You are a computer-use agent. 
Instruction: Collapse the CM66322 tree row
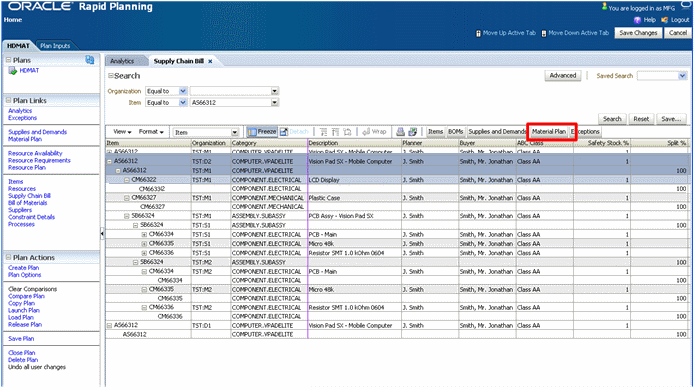pos(127,180)
